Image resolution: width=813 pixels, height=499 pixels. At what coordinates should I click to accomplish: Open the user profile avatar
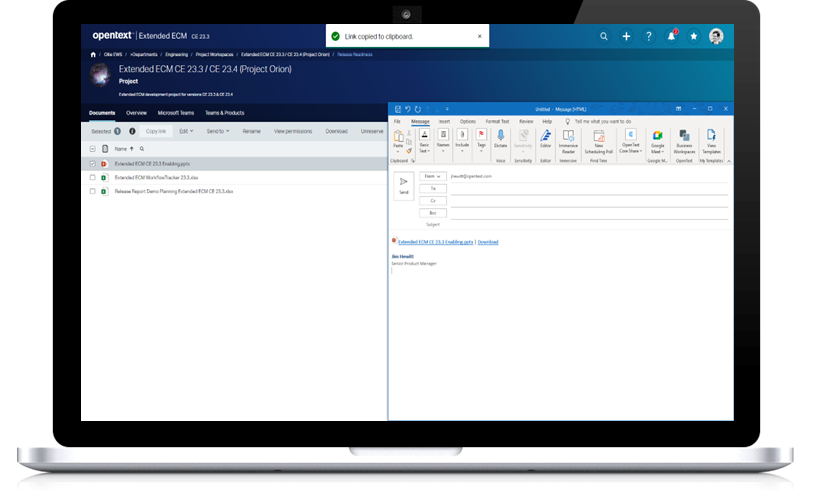click(x=716, y=36)
